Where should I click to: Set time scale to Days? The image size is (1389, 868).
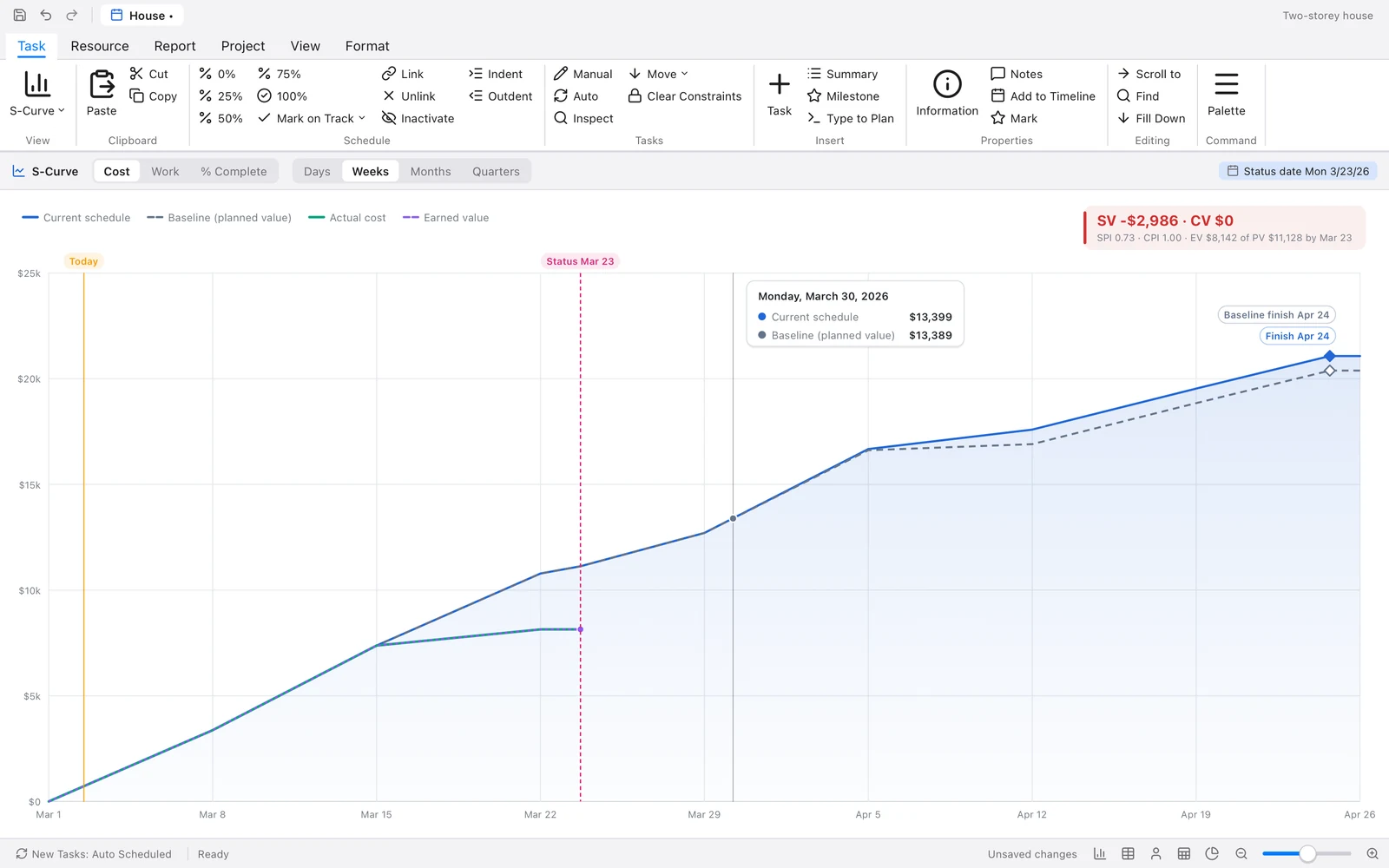(317, 172)
